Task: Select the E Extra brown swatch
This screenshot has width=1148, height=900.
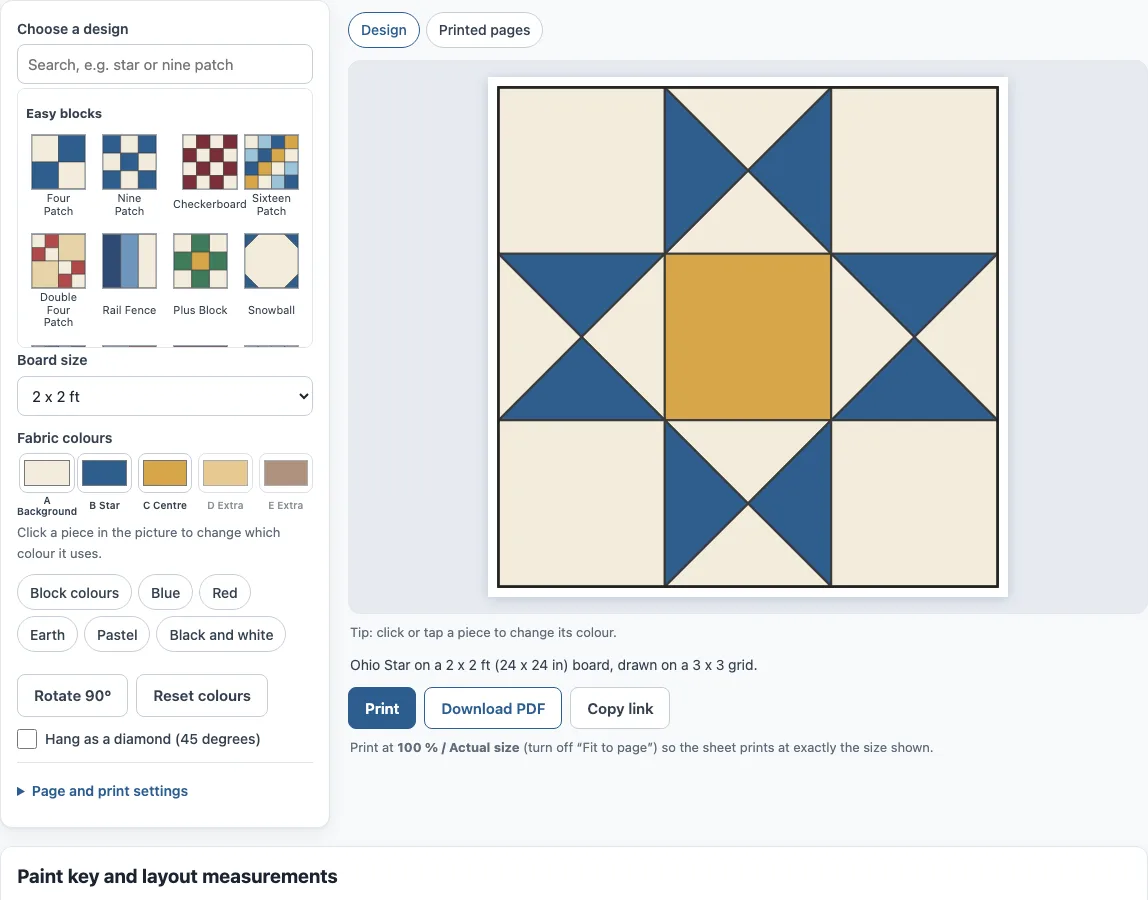Action: point(286,473)
